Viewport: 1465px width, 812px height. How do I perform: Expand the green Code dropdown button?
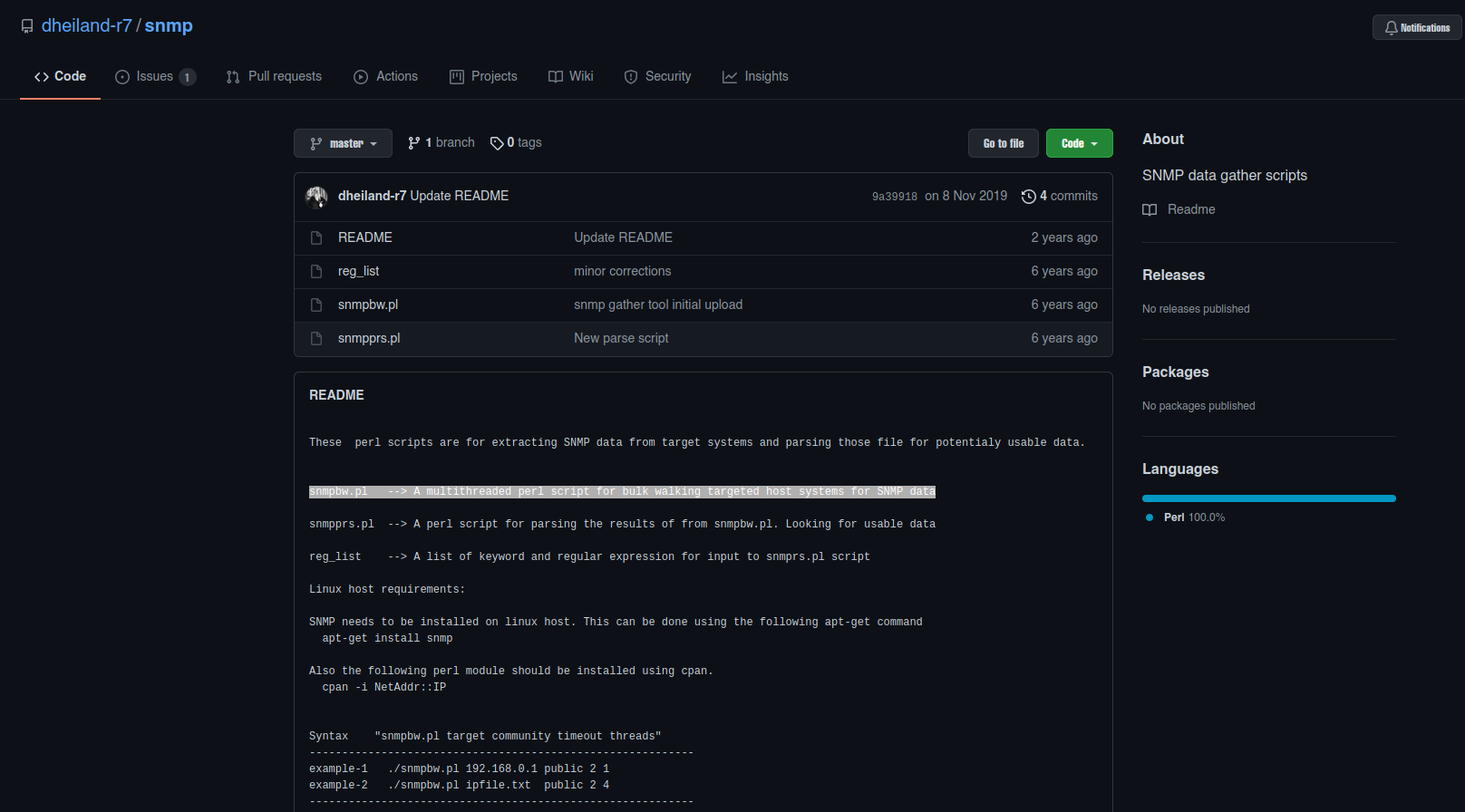point(1079,143)
